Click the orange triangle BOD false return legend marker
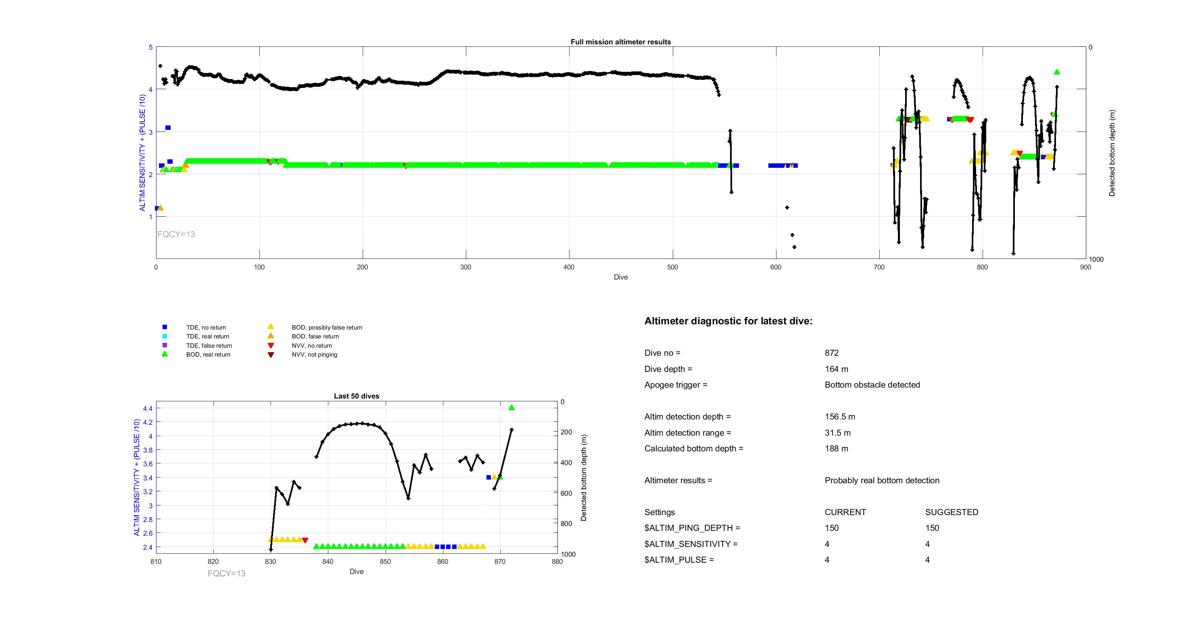 tap(272, 336)
